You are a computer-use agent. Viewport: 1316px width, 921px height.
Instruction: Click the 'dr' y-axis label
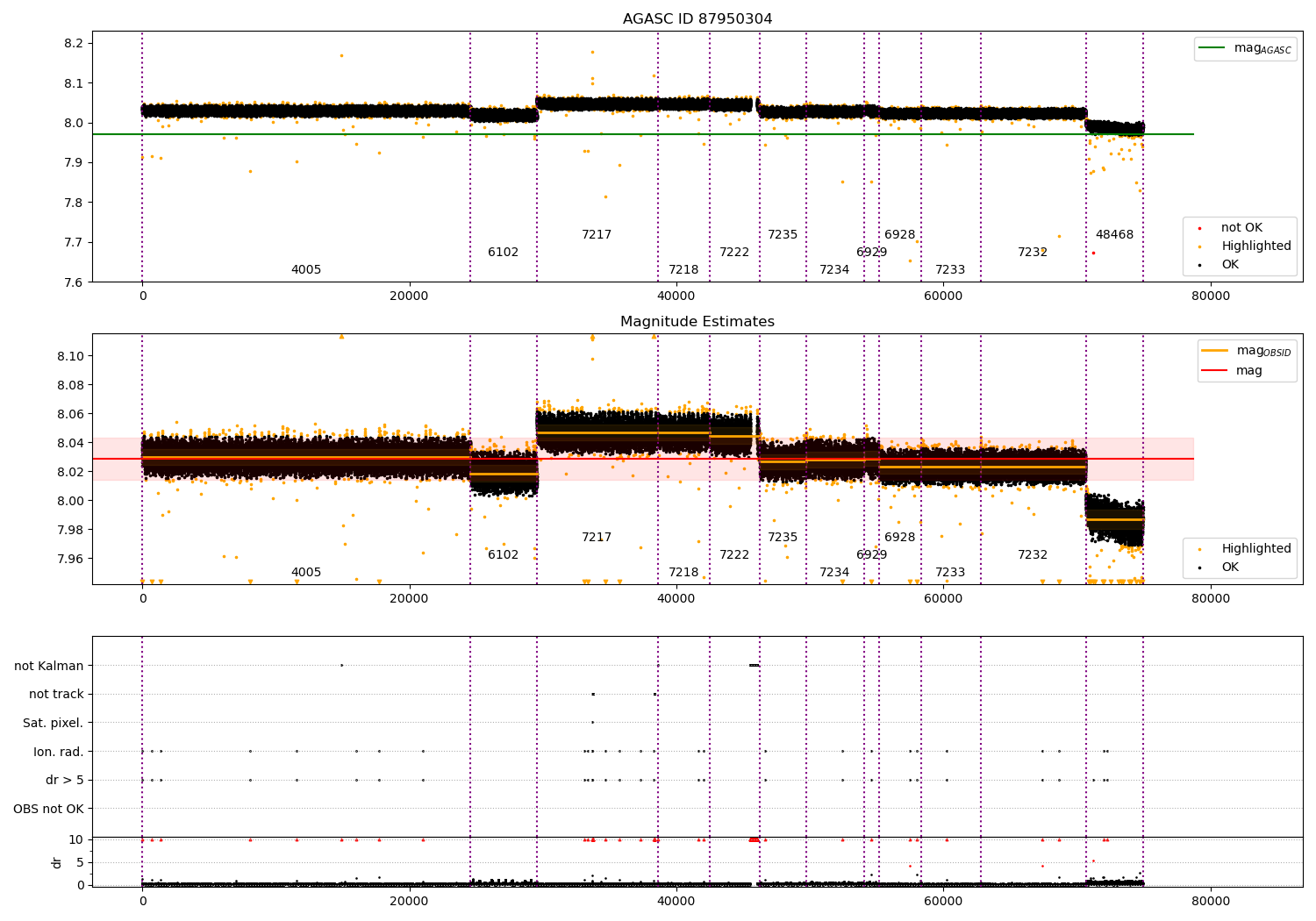click(57, 863)
